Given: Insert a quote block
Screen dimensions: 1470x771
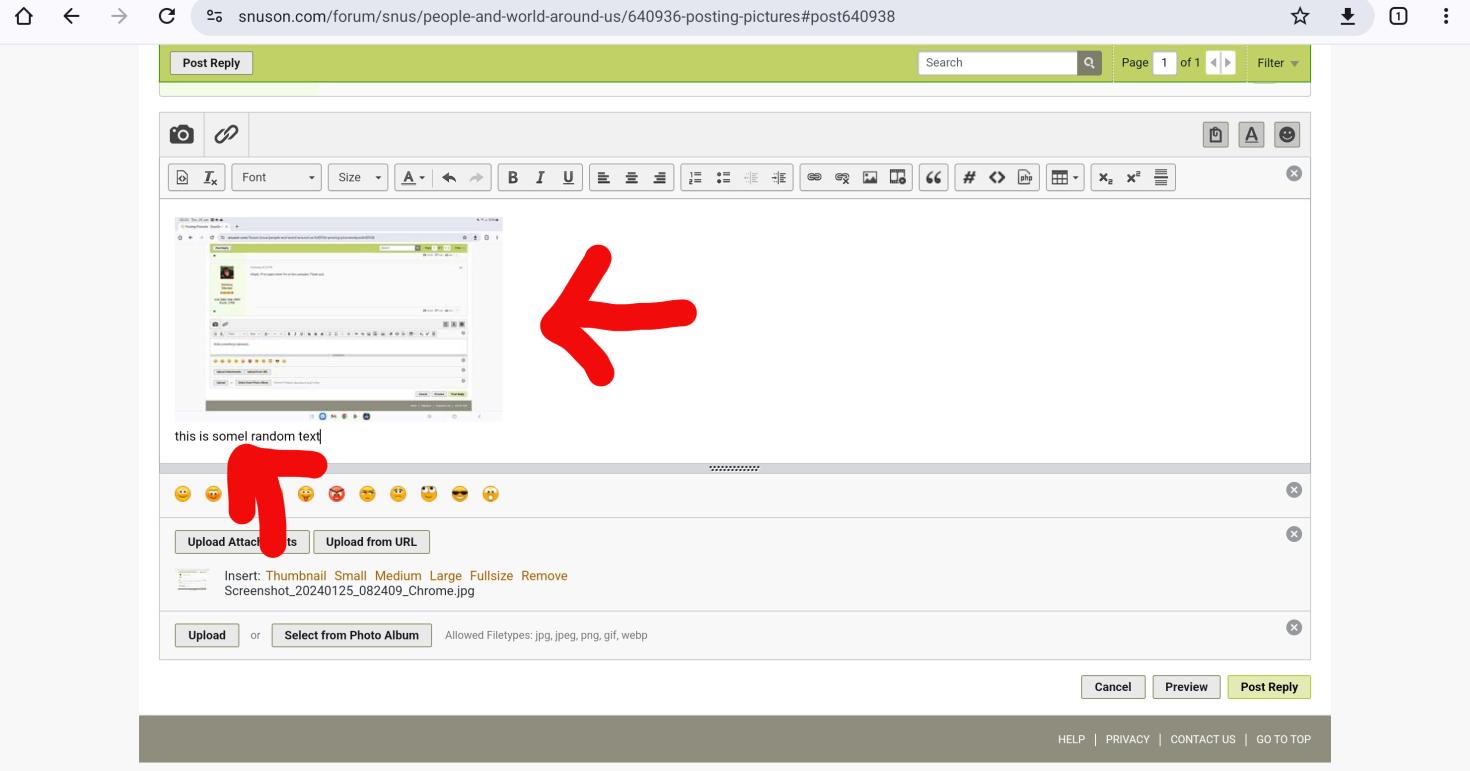Looking at the screenshot, I should [934, 177].
